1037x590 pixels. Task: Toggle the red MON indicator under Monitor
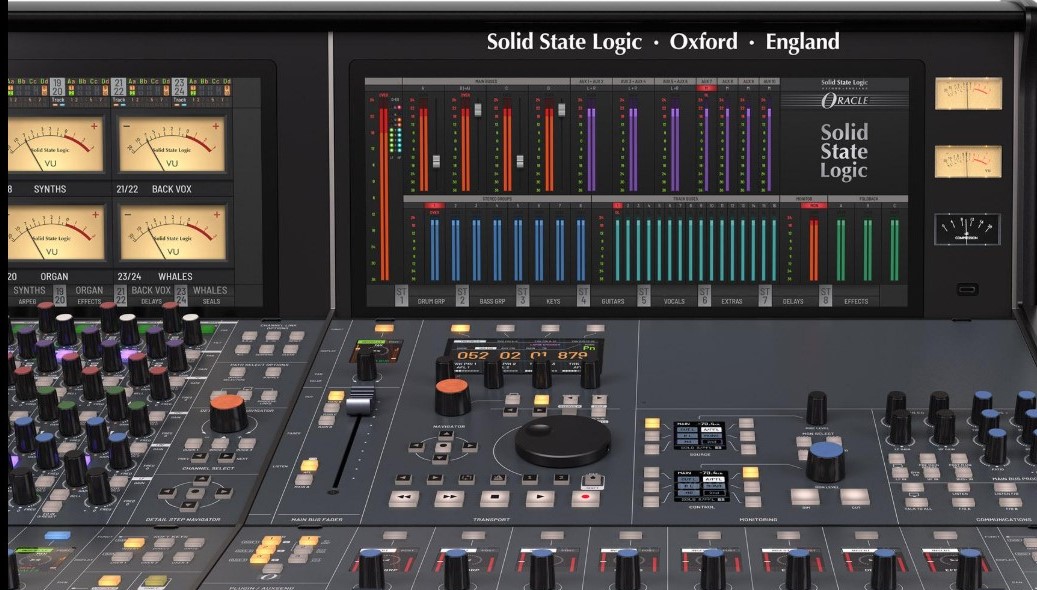point(813,205)
